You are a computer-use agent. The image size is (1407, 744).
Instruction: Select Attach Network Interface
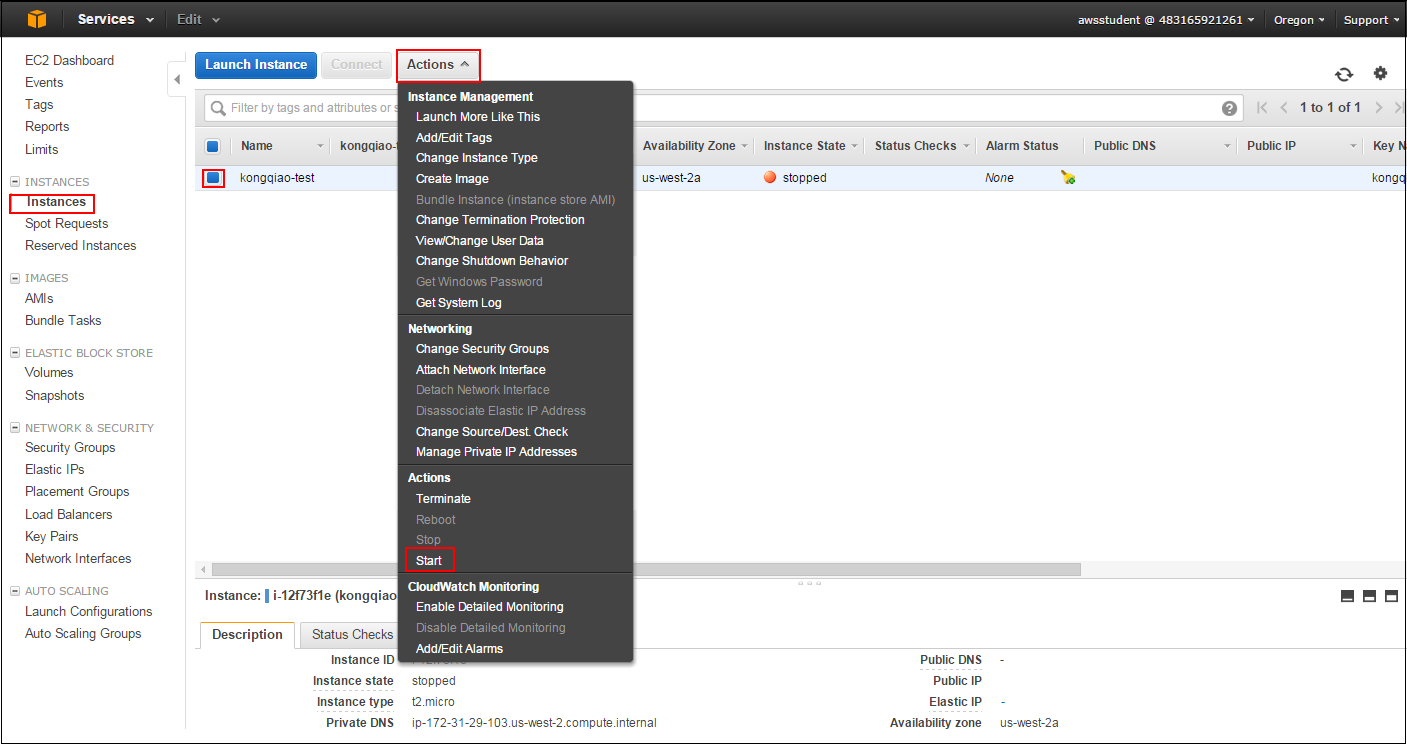[x=481, y=370]
